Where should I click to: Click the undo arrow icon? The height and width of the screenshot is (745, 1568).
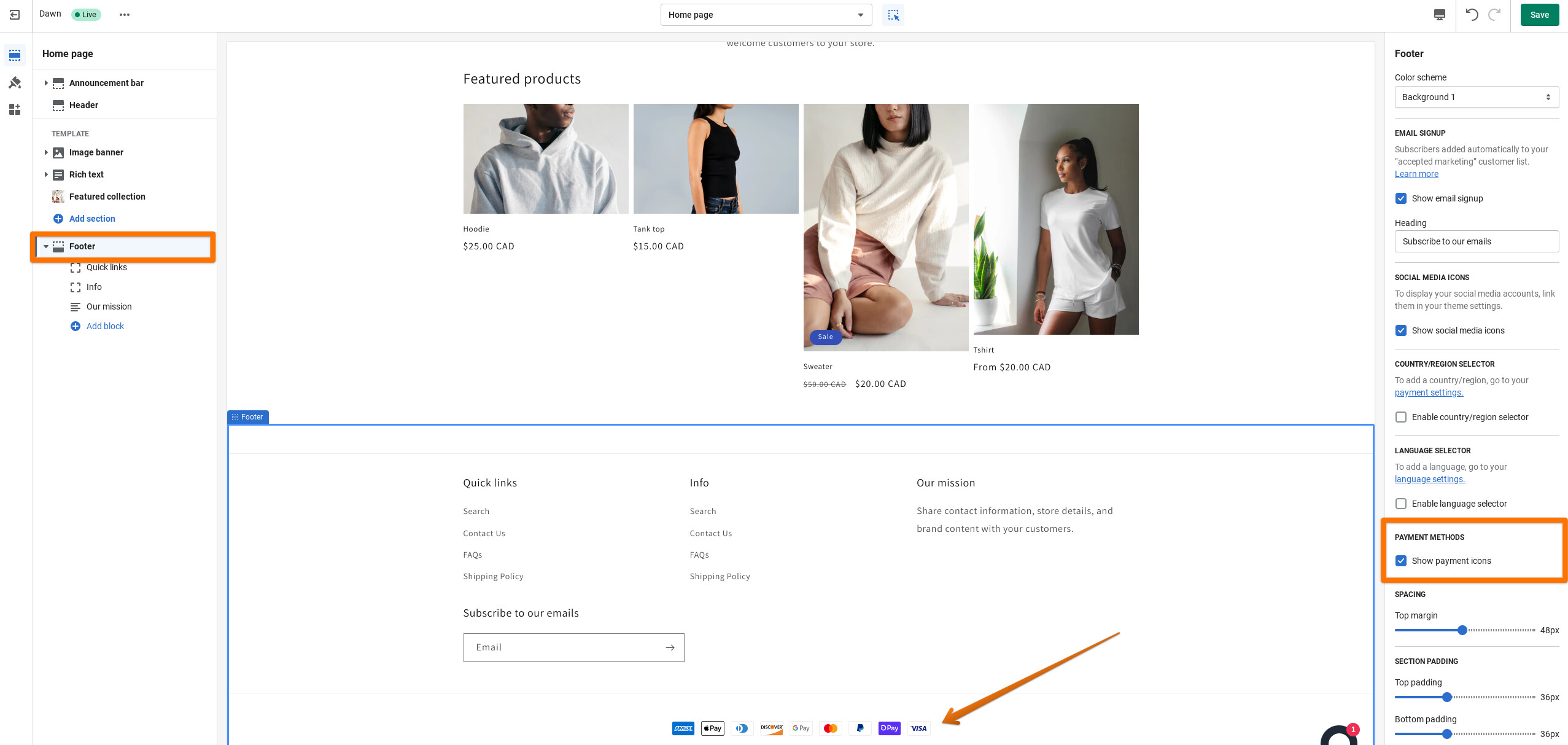pyautogui.click(x=1472, y=15)
